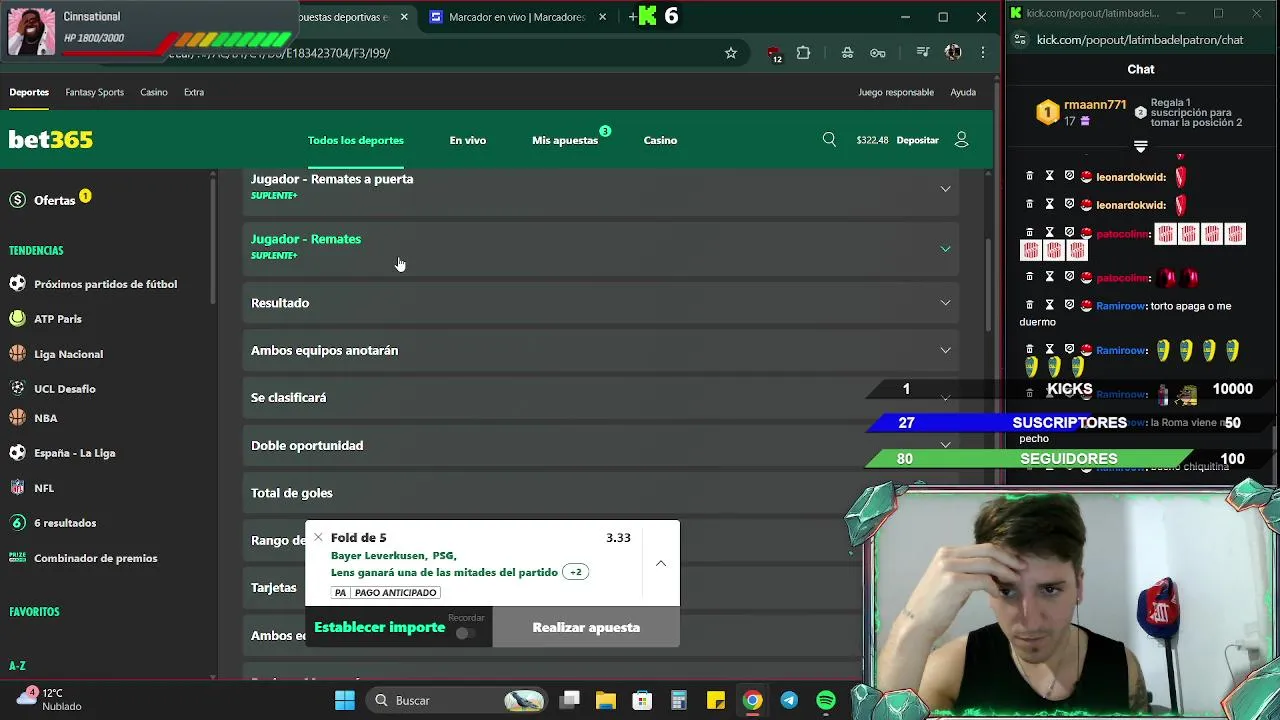Open Microsoft Store from the taskbar

click(642, 700)
